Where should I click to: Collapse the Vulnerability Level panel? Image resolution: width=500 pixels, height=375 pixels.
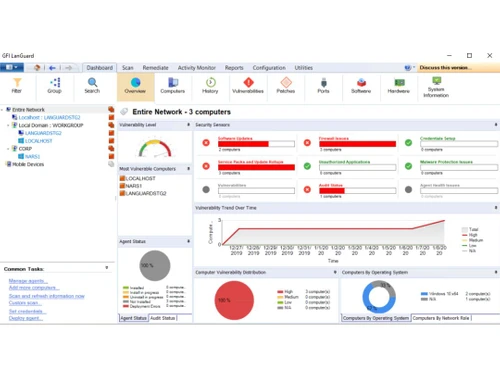click(x=188, y=125)
